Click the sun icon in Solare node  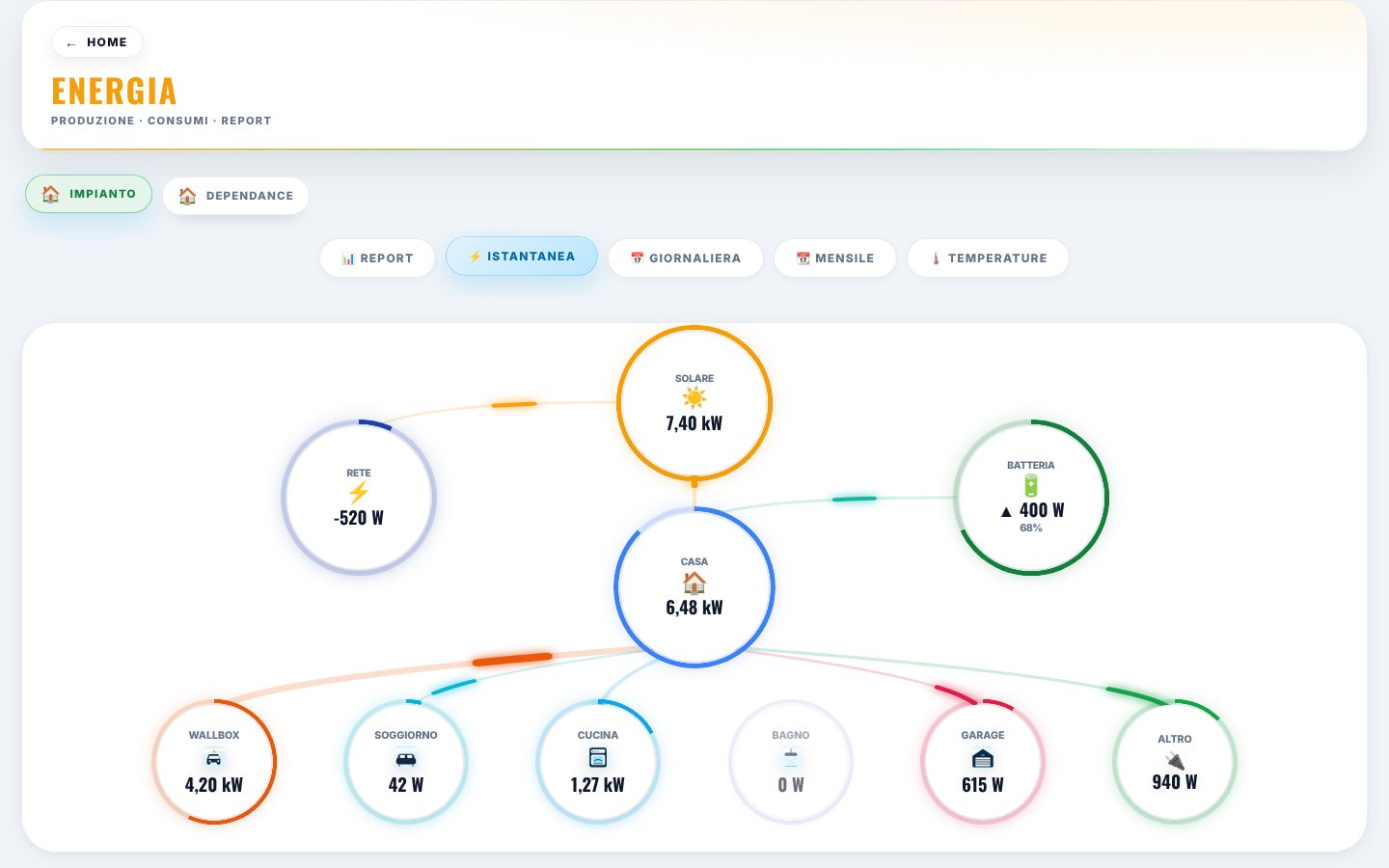point(694,398)
